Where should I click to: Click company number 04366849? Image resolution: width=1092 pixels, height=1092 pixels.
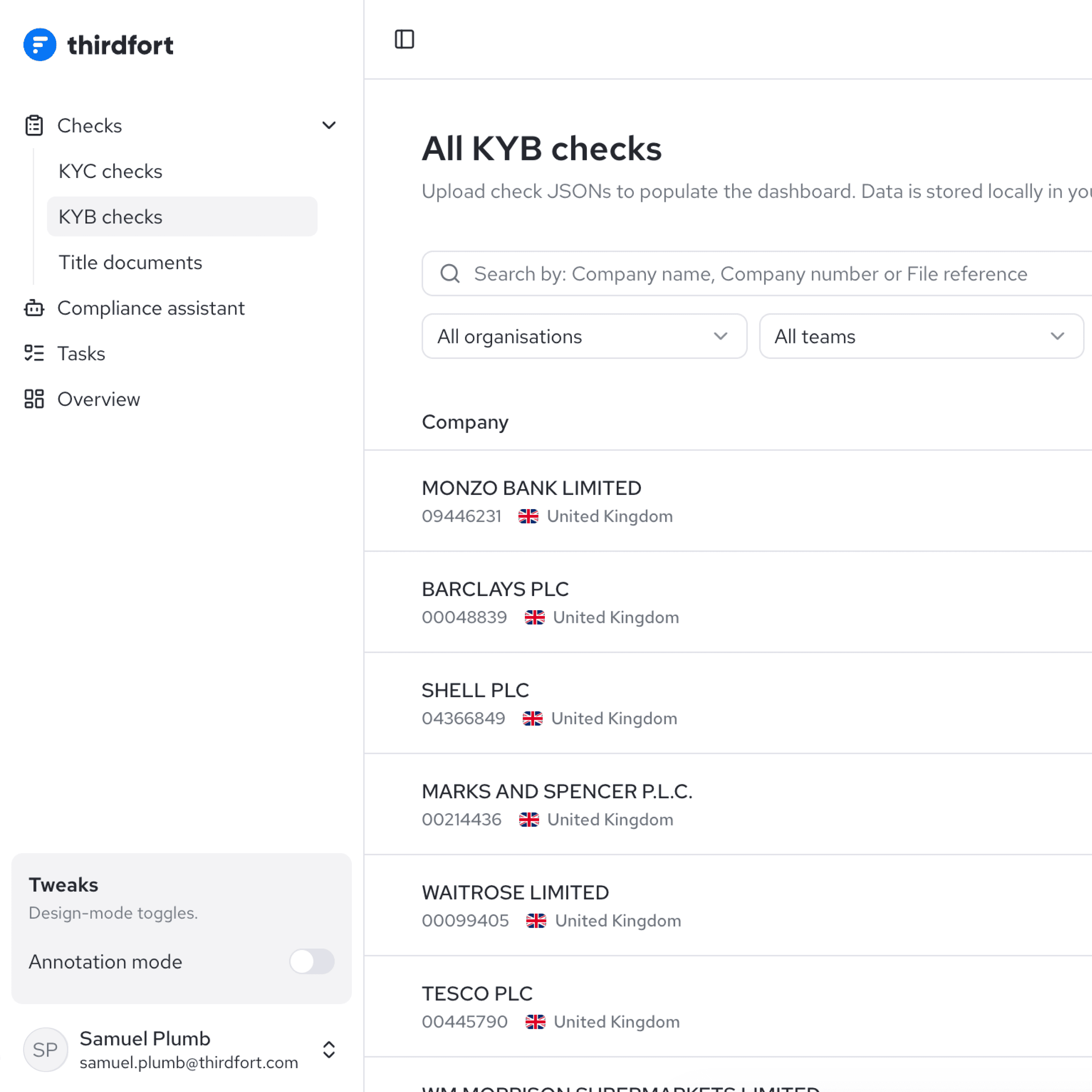point(463,718)
